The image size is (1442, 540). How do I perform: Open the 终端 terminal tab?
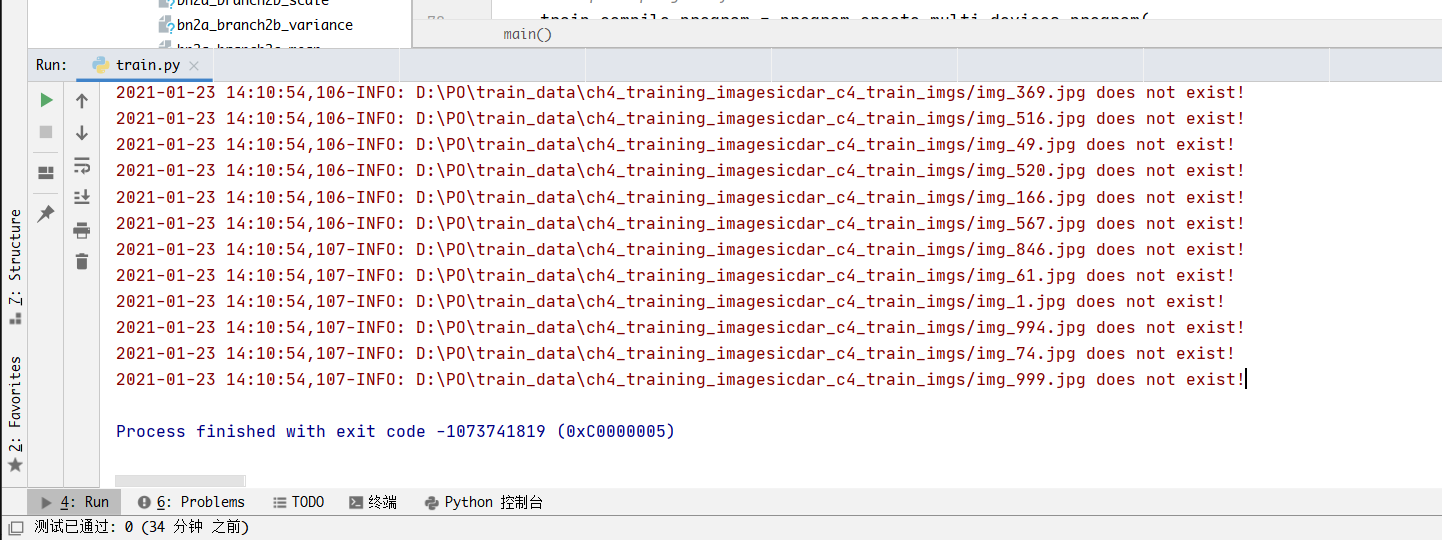point(372,502)
